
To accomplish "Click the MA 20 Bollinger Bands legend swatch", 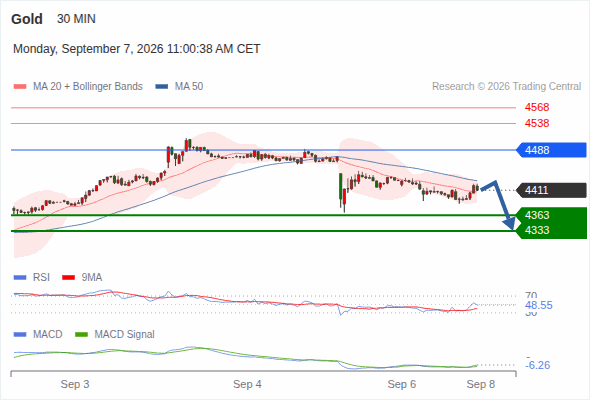I will coord(20,87).
